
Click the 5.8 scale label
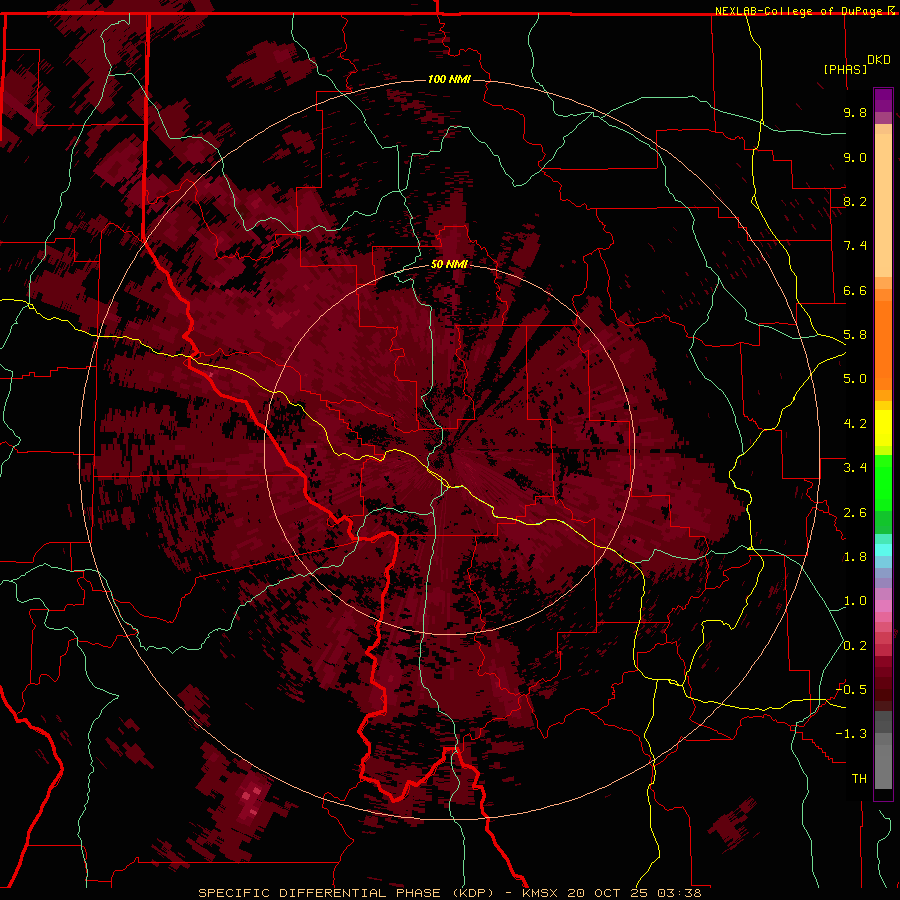point(855,335)
